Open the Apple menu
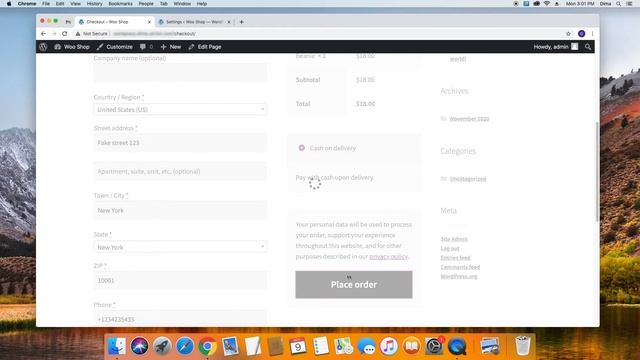This screenshot has height=360, width=640. pos(9,4)
